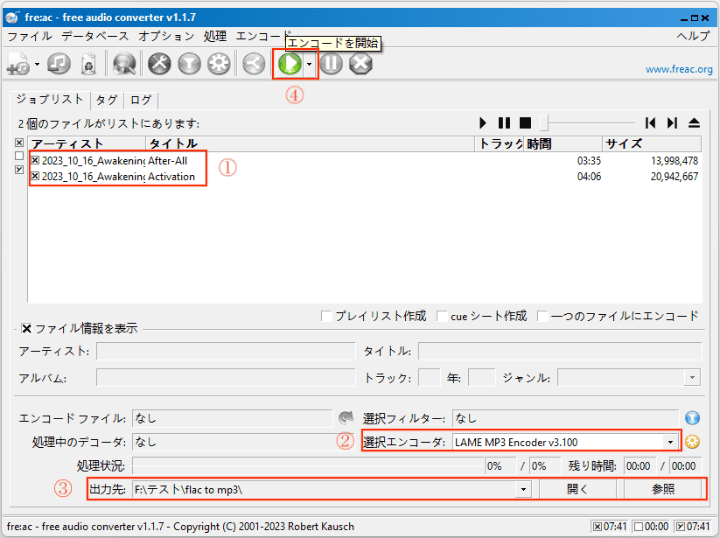Visit the www.freac.org link

679,69
